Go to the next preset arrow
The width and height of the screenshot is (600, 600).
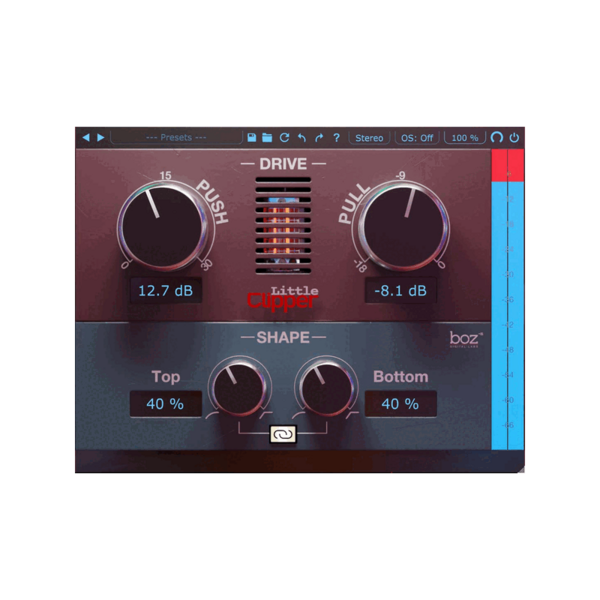point(101,137)
